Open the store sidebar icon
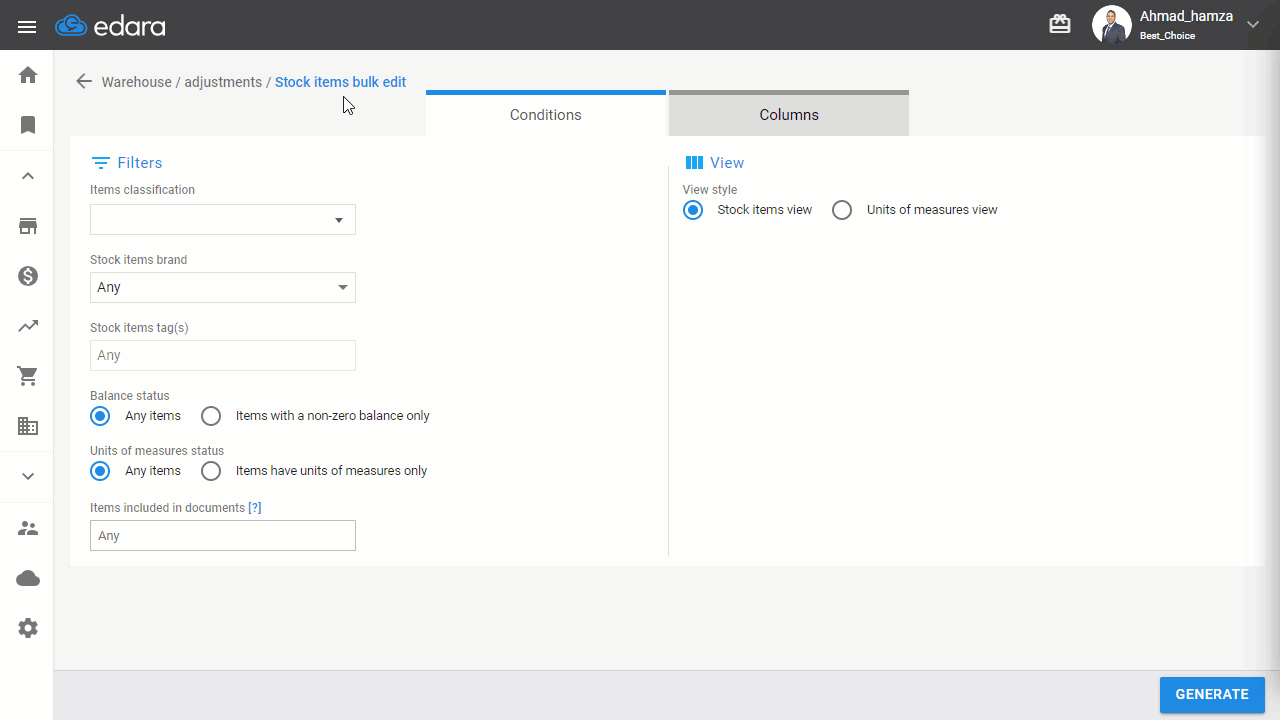 coord(28,226)
